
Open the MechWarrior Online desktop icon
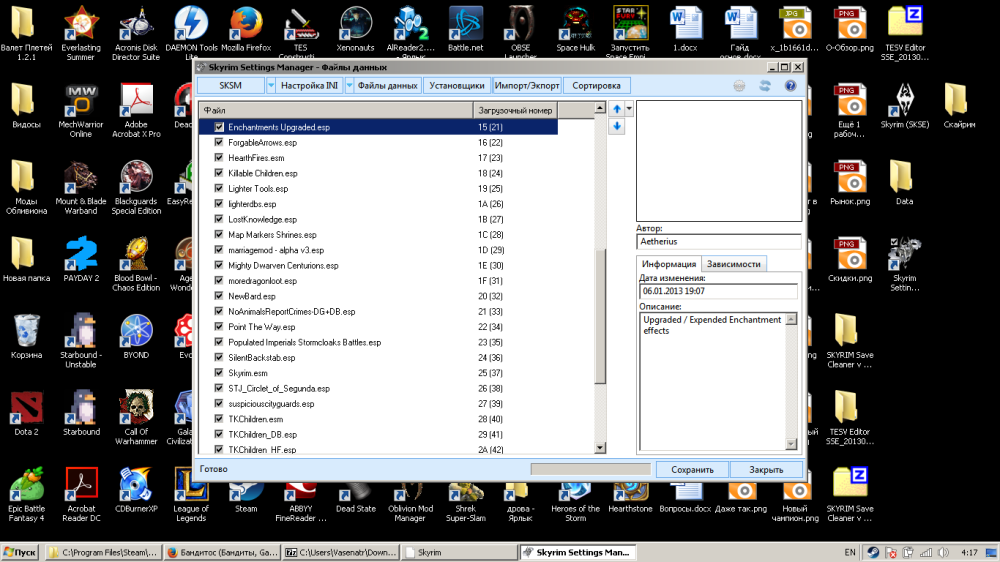[81, 110]
